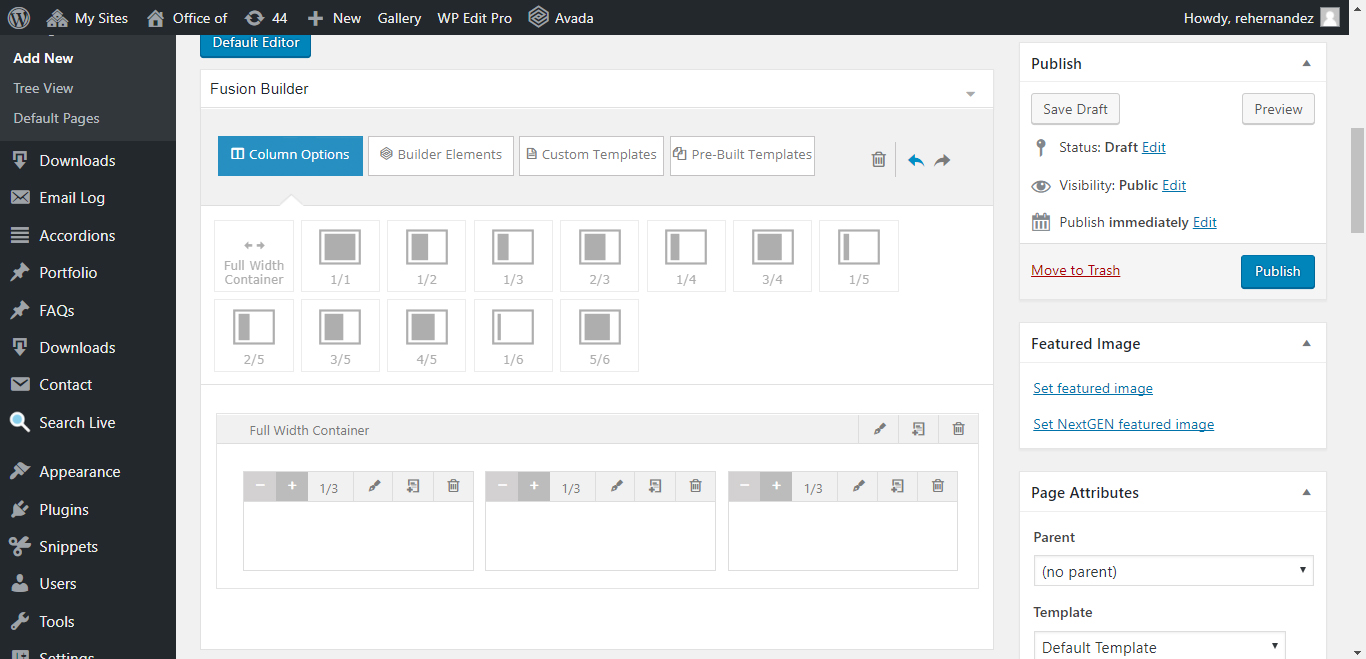The image size is (1366, 659).
Task: Decrease the third column width
Action: 744,487
